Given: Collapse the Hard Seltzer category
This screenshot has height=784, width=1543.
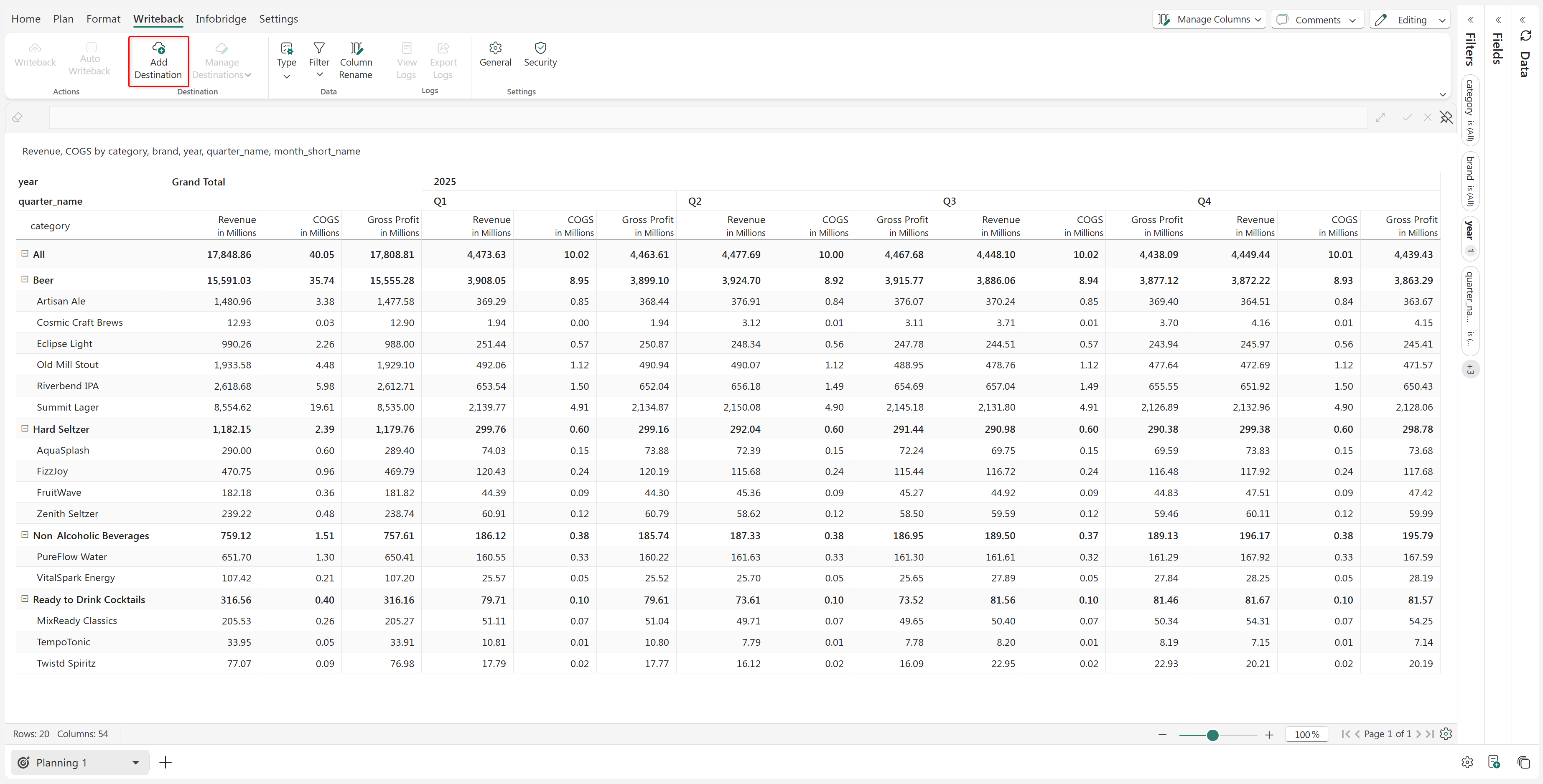Looking at the screenshot, I should (x=25, y=429).
